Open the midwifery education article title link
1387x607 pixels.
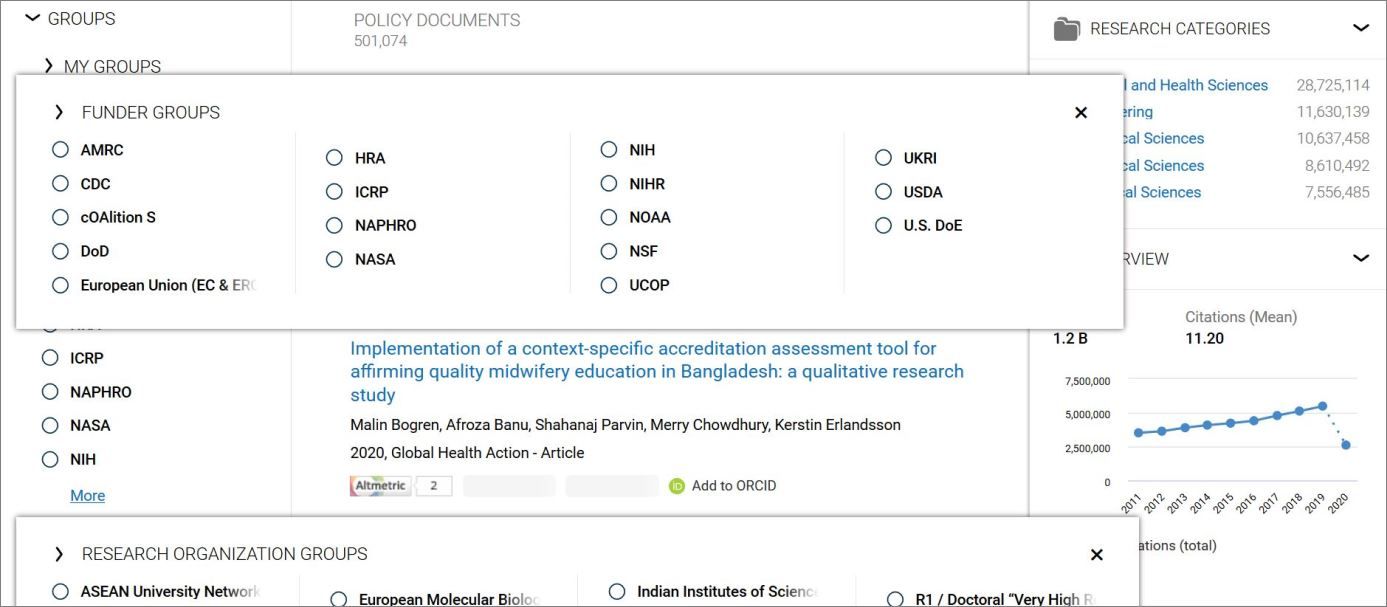657,371
